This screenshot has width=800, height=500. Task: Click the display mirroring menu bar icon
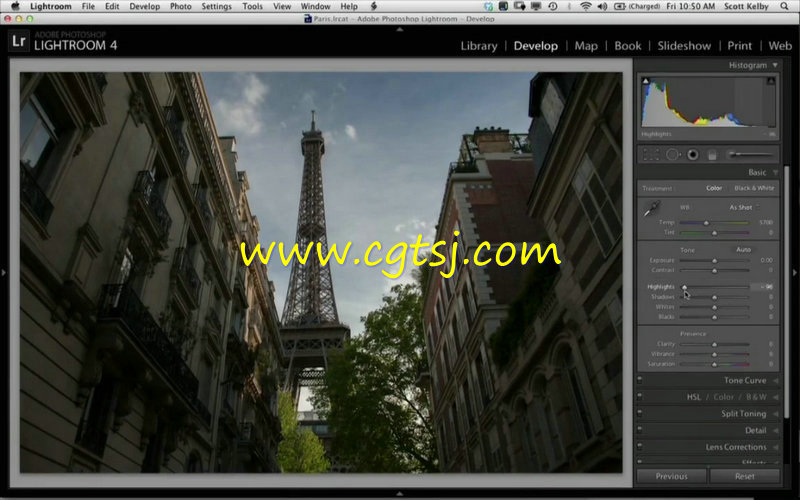tap(536, 6)
